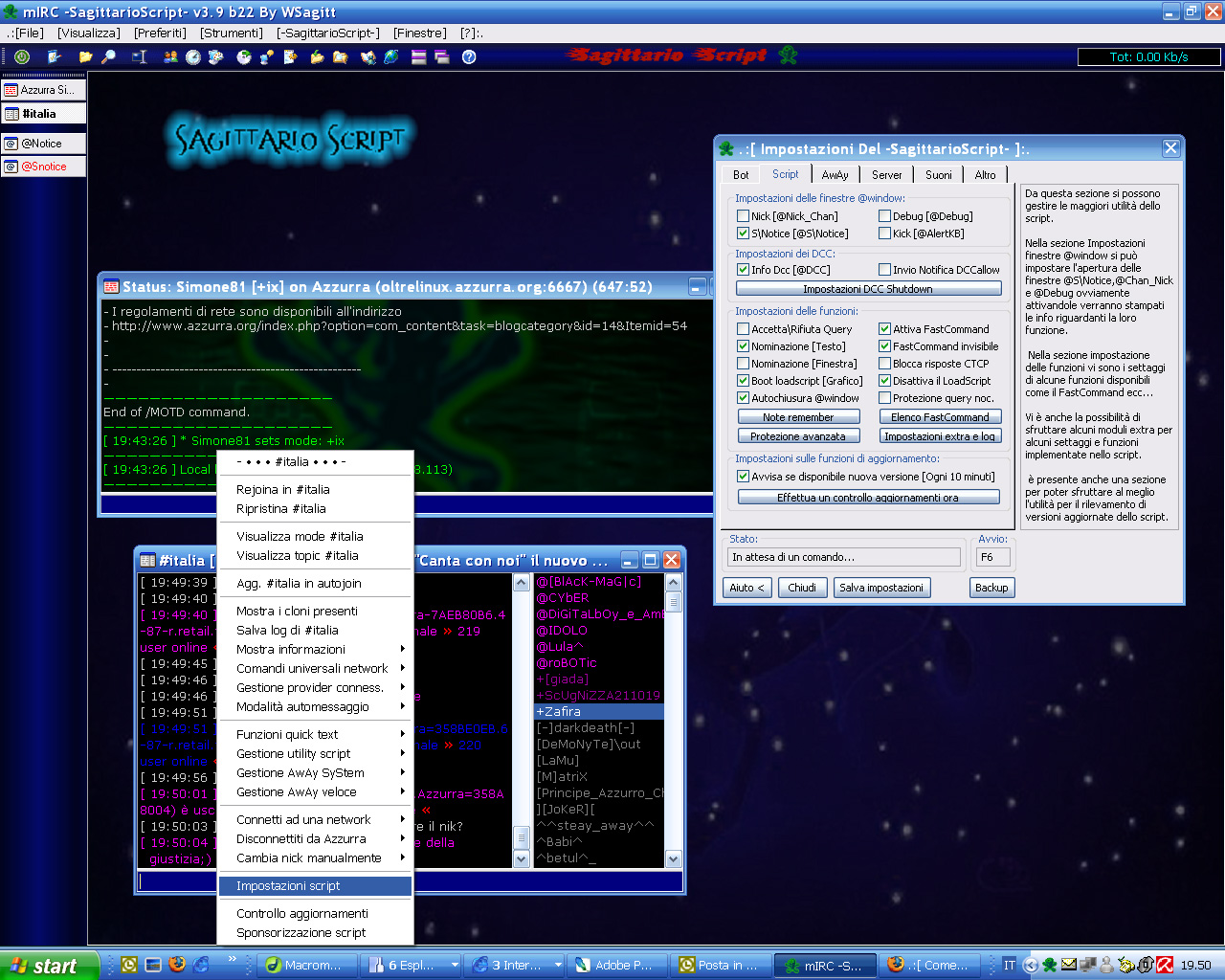The width and height of the screenshot is (1225, 980).
Task: Toggle Blocca risposte CTCP checkbox
Action: point(884,364)
